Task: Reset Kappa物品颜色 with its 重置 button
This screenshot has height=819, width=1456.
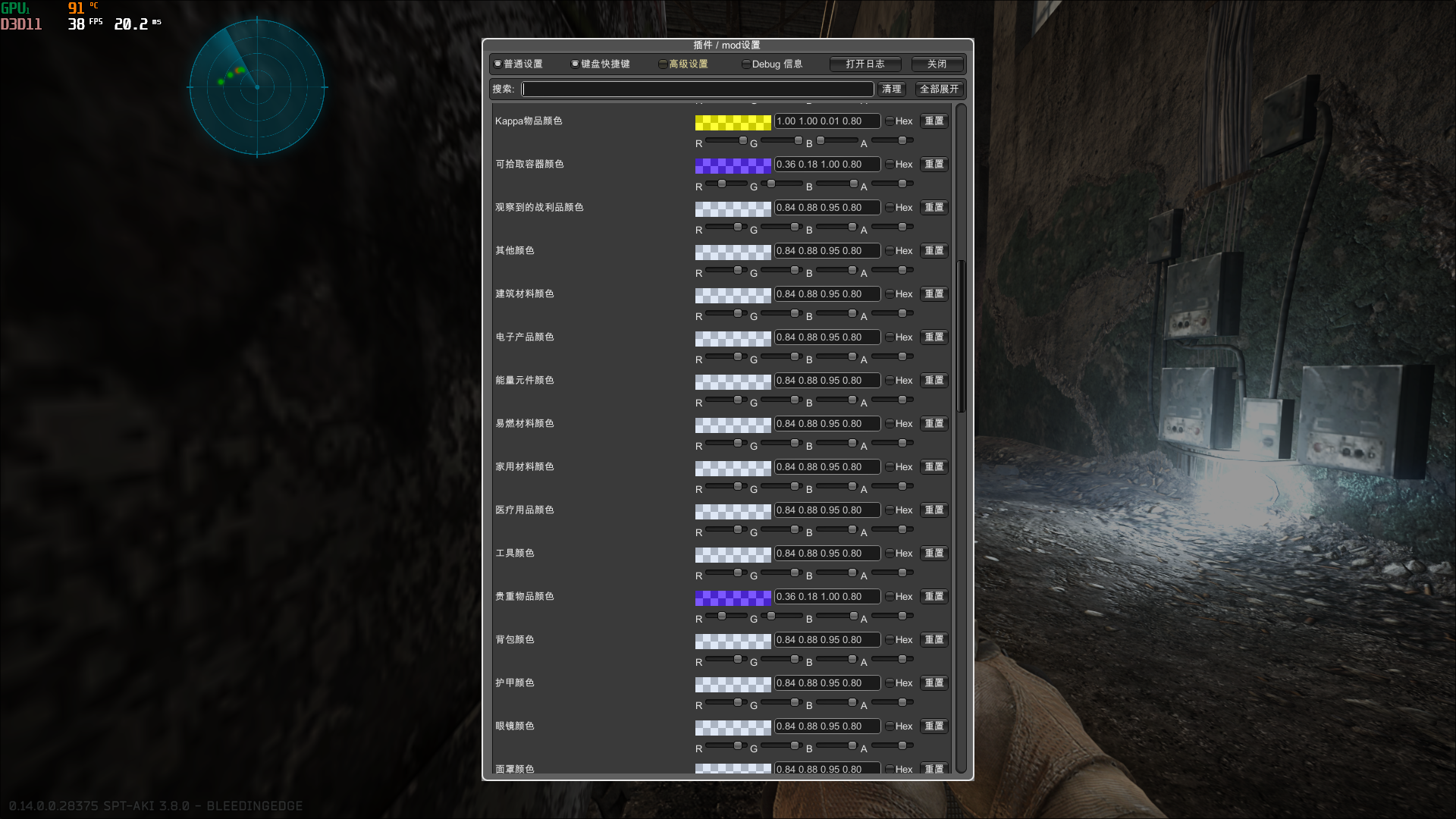Action: click(934, 121)
